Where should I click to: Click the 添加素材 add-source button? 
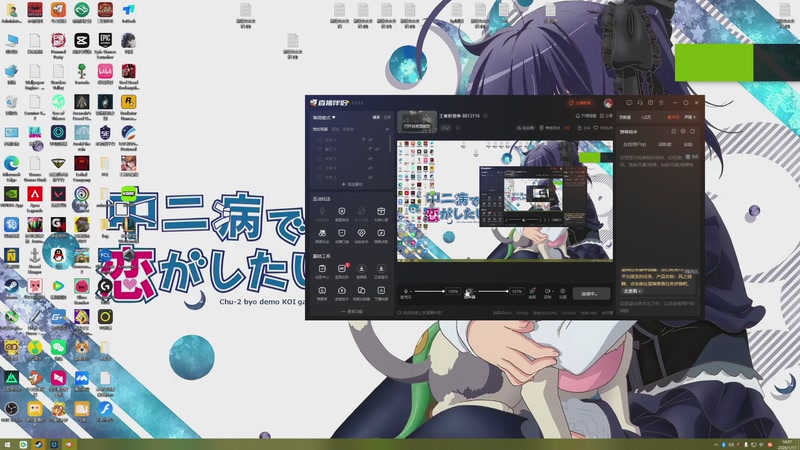point(353,184)
